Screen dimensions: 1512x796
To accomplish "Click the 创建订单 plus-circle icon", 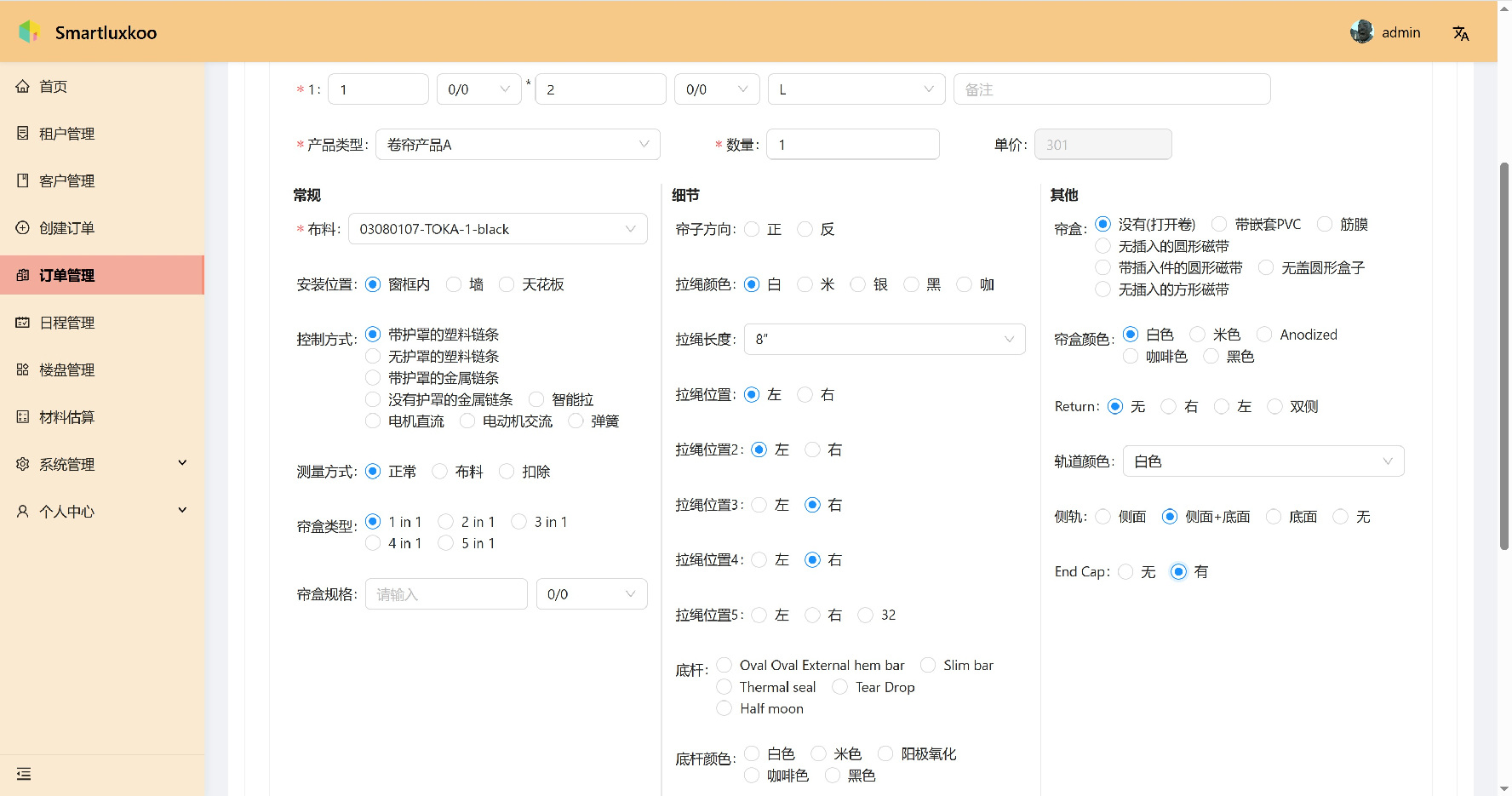I will coord(23,228).
